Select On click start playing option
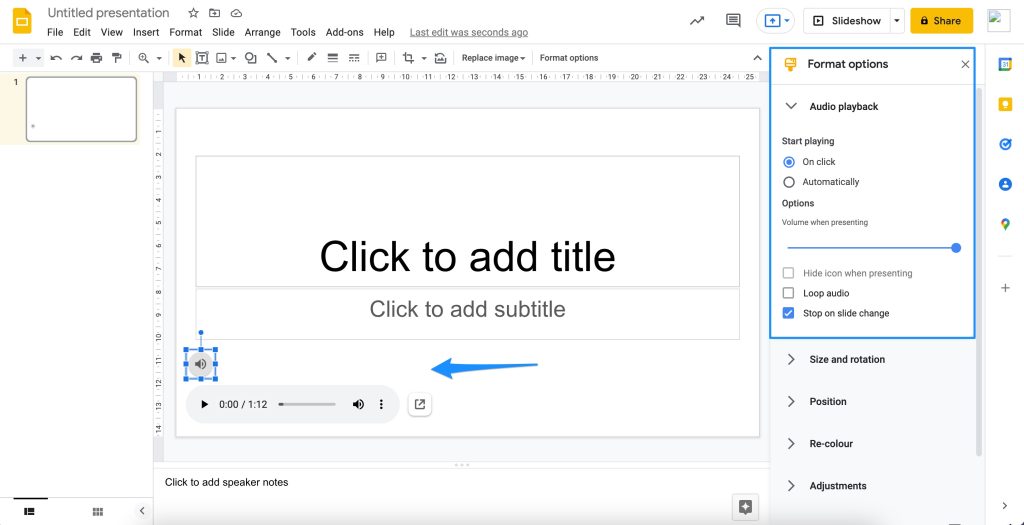The width and height of the screenshot is (1024, 525). (789, 162)
